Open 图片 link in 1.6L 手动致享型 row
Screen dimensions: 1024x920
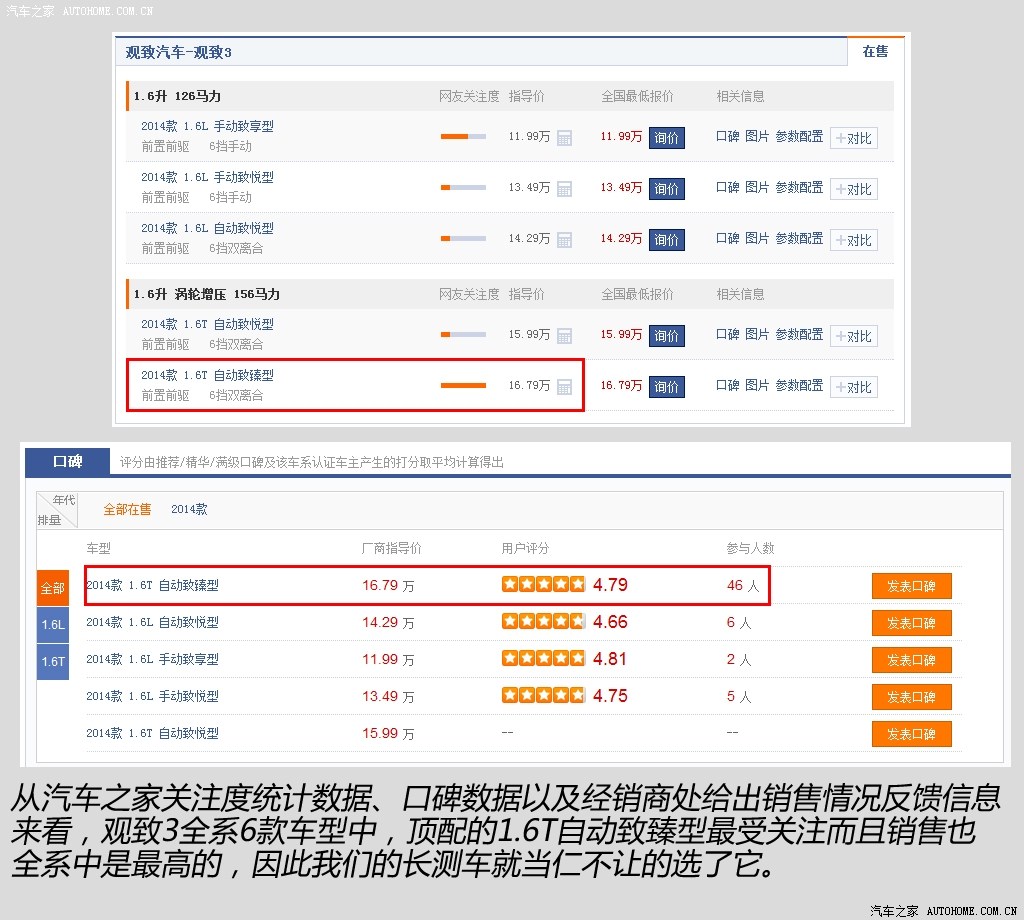[x=757, y=136]
